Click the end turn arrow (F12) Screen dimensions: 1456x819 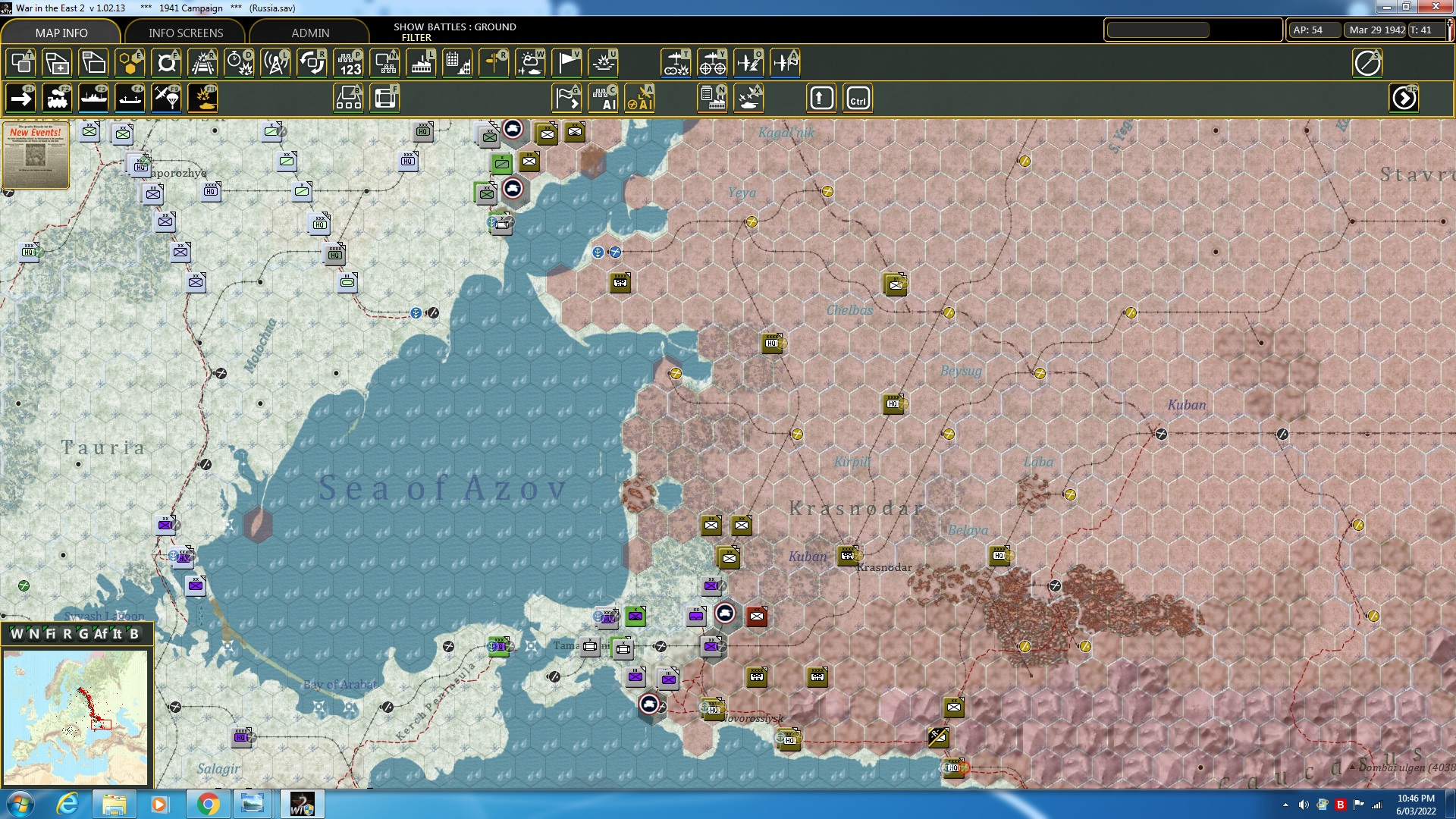1404,98
